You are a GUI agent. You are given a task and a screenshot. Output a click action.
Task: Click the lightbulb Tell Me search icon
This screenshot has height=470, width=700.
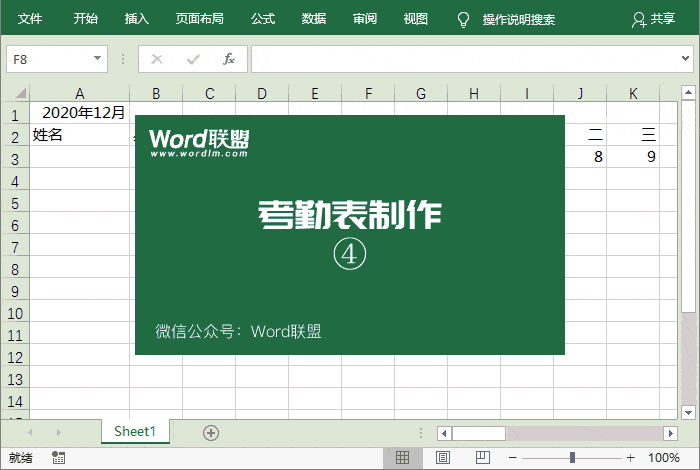click(463, 19)
